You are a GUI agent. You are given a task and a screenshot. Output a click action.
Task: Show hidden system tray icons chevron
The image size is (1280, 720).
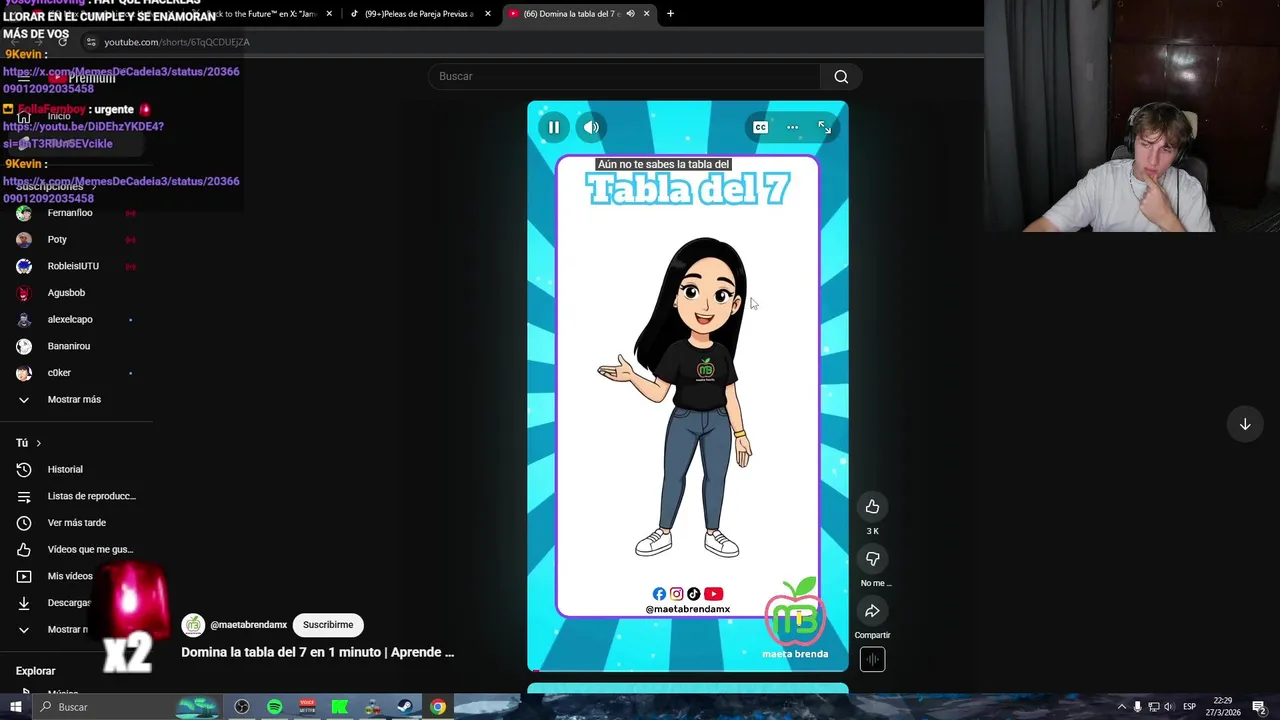coord(1121,707)
